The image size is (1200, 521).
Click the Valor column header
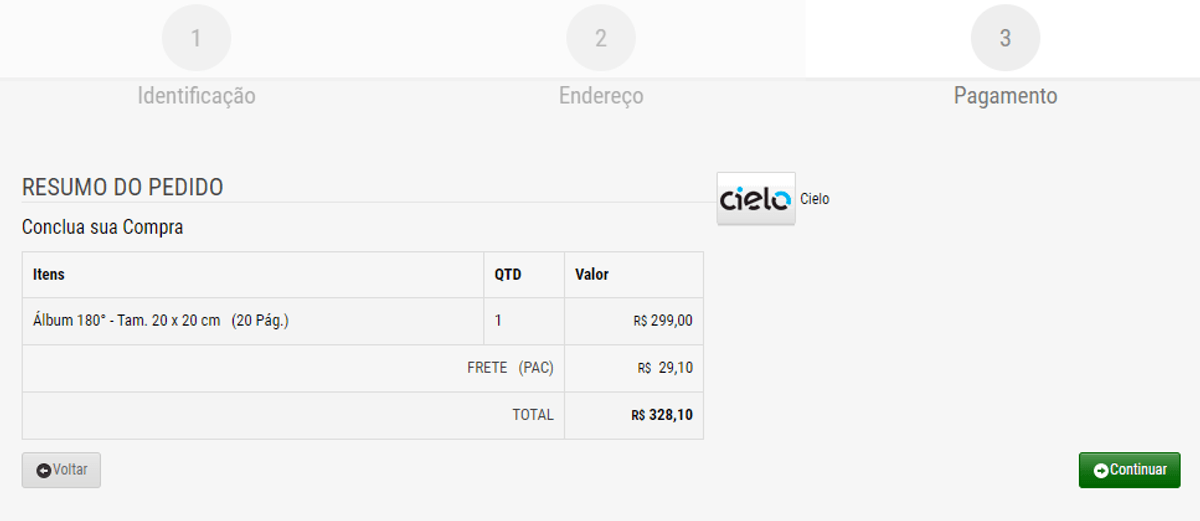click(592, 274)
